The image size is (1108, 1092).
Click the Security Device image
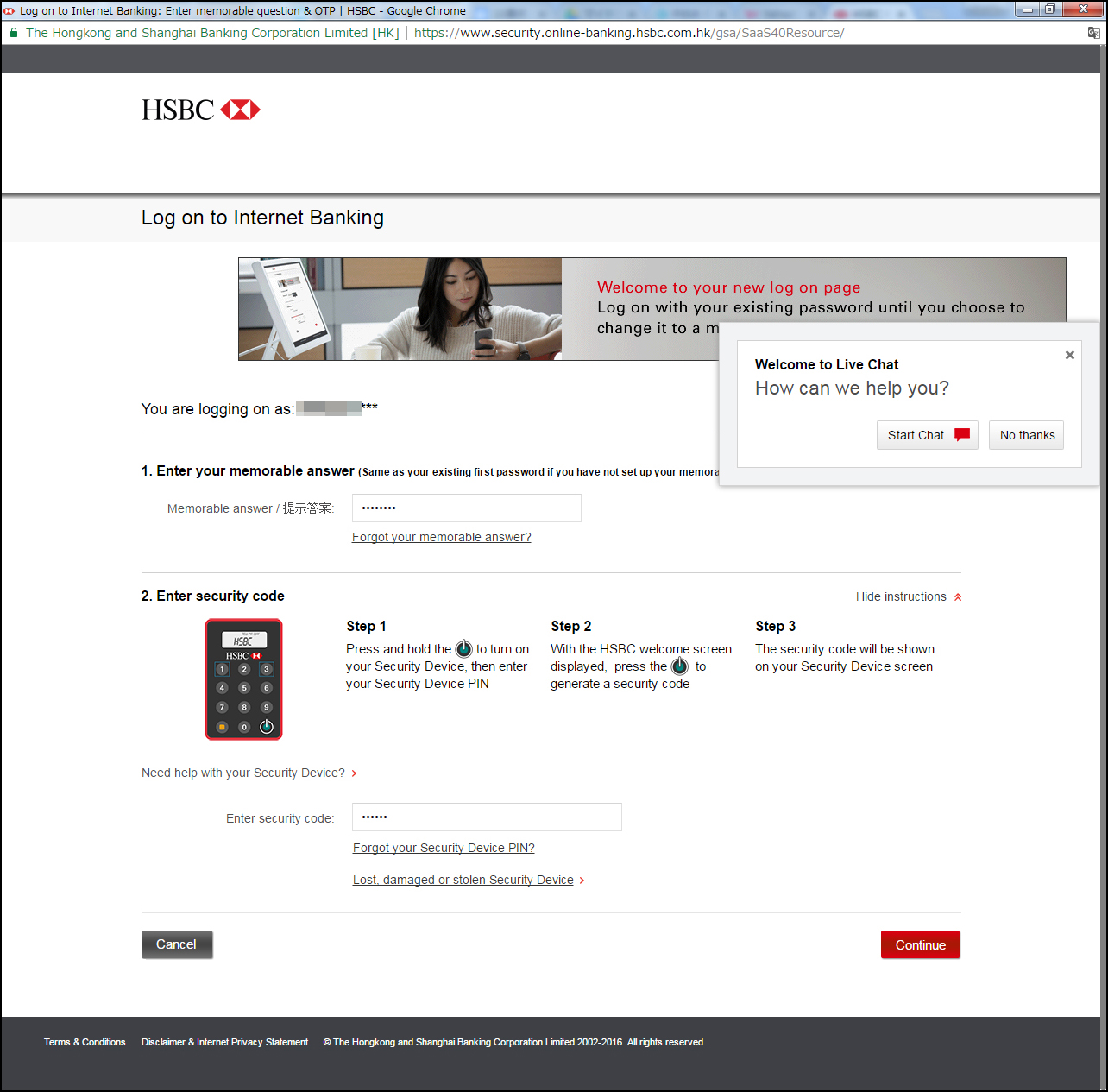coord(243,679)
